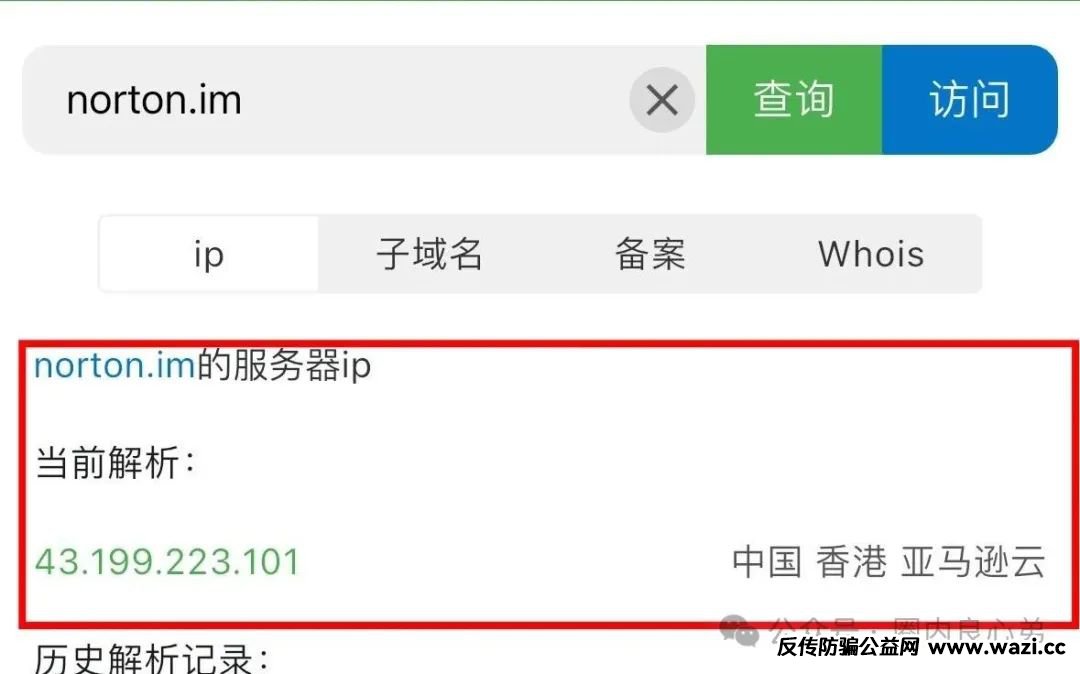Screen dimensions: 1080x674
Task: Click the IP address 43.199.223.101
Action: pyautogui.click(x=167, y=562)
